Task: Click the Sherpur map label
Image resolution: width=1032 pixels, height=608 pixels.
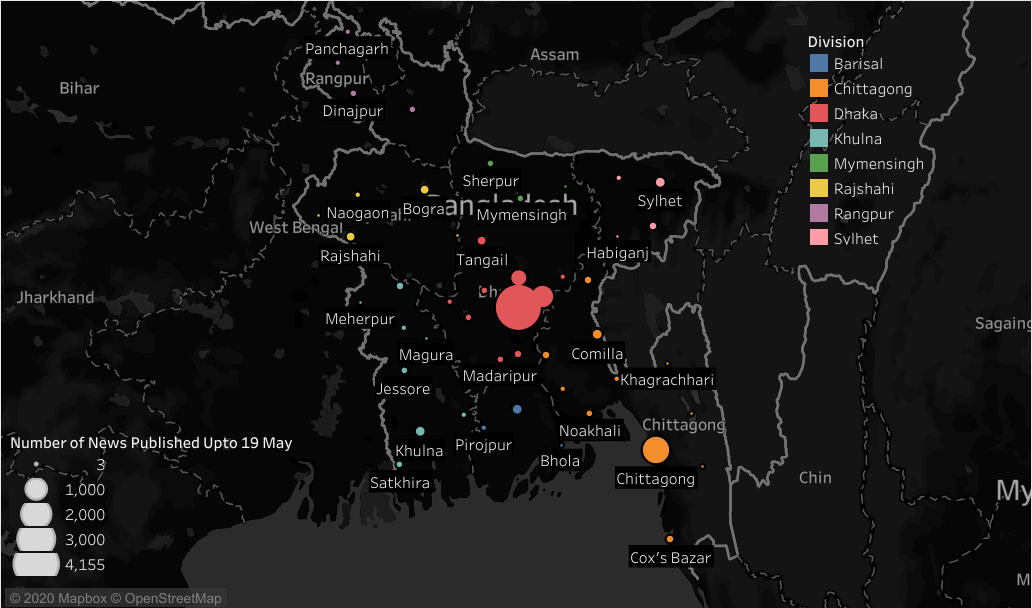Action: point(490,181)
